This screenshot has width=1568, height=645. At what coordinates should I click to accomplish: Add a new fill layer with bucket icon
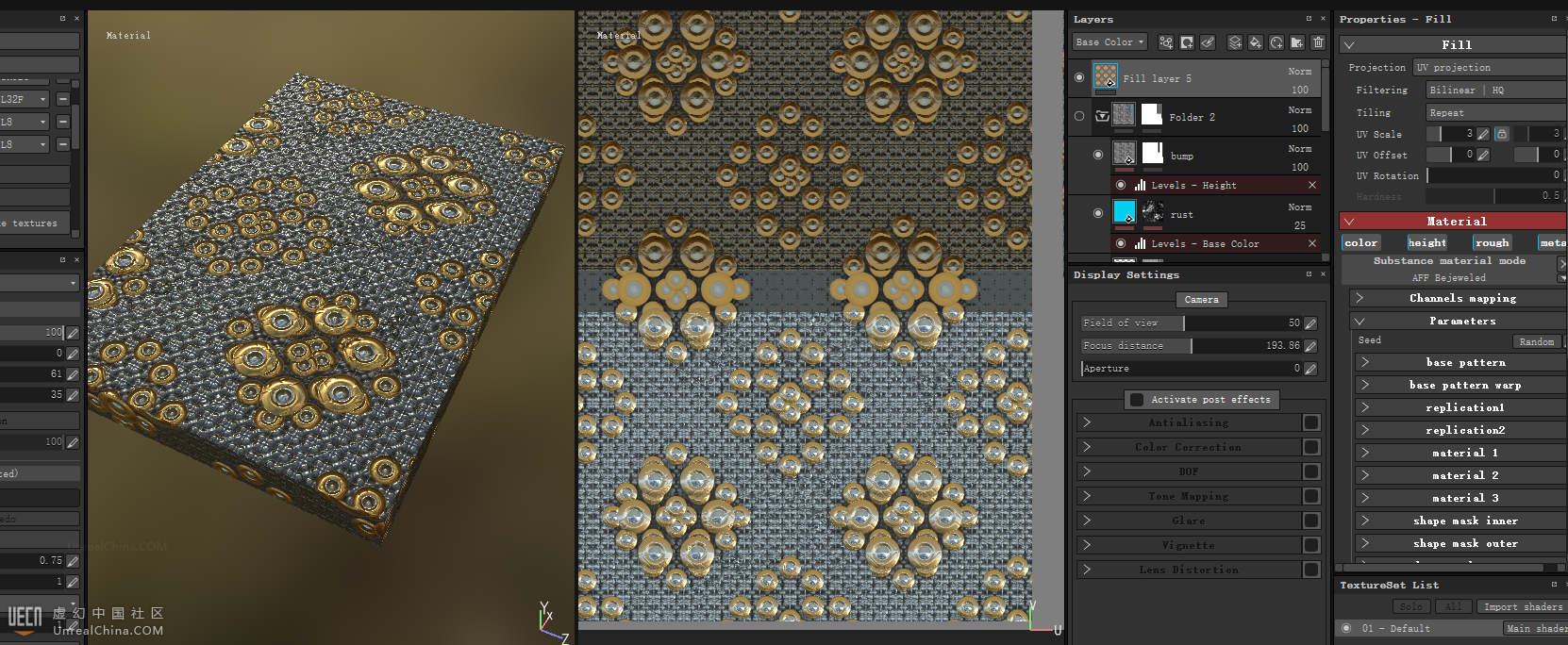[1255, 42]
